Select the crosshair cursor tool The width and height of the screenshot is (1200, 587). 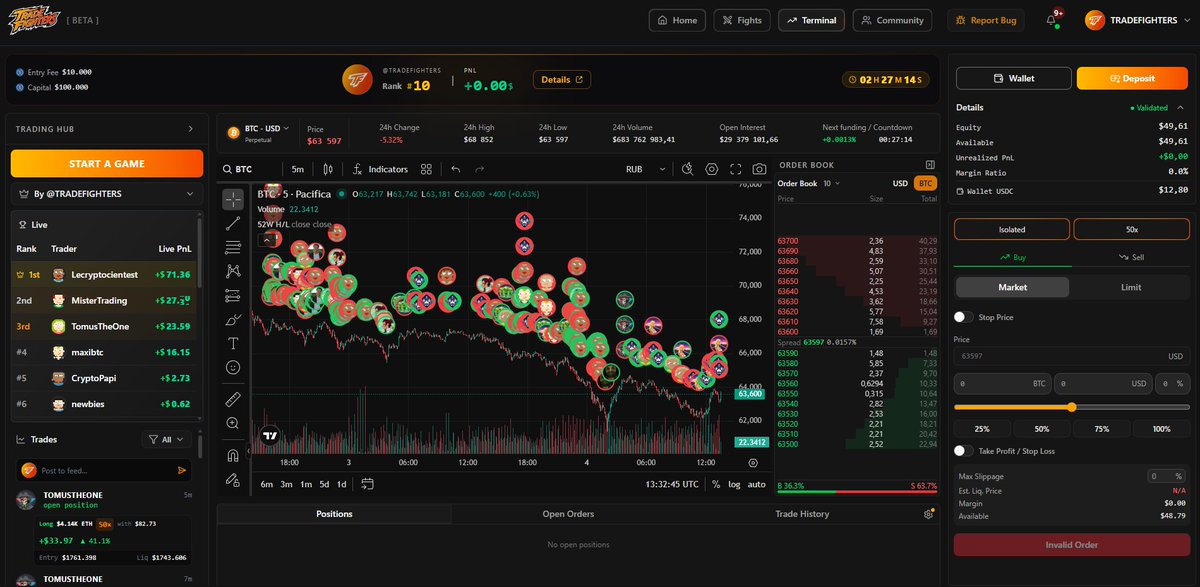coord(233,199)
